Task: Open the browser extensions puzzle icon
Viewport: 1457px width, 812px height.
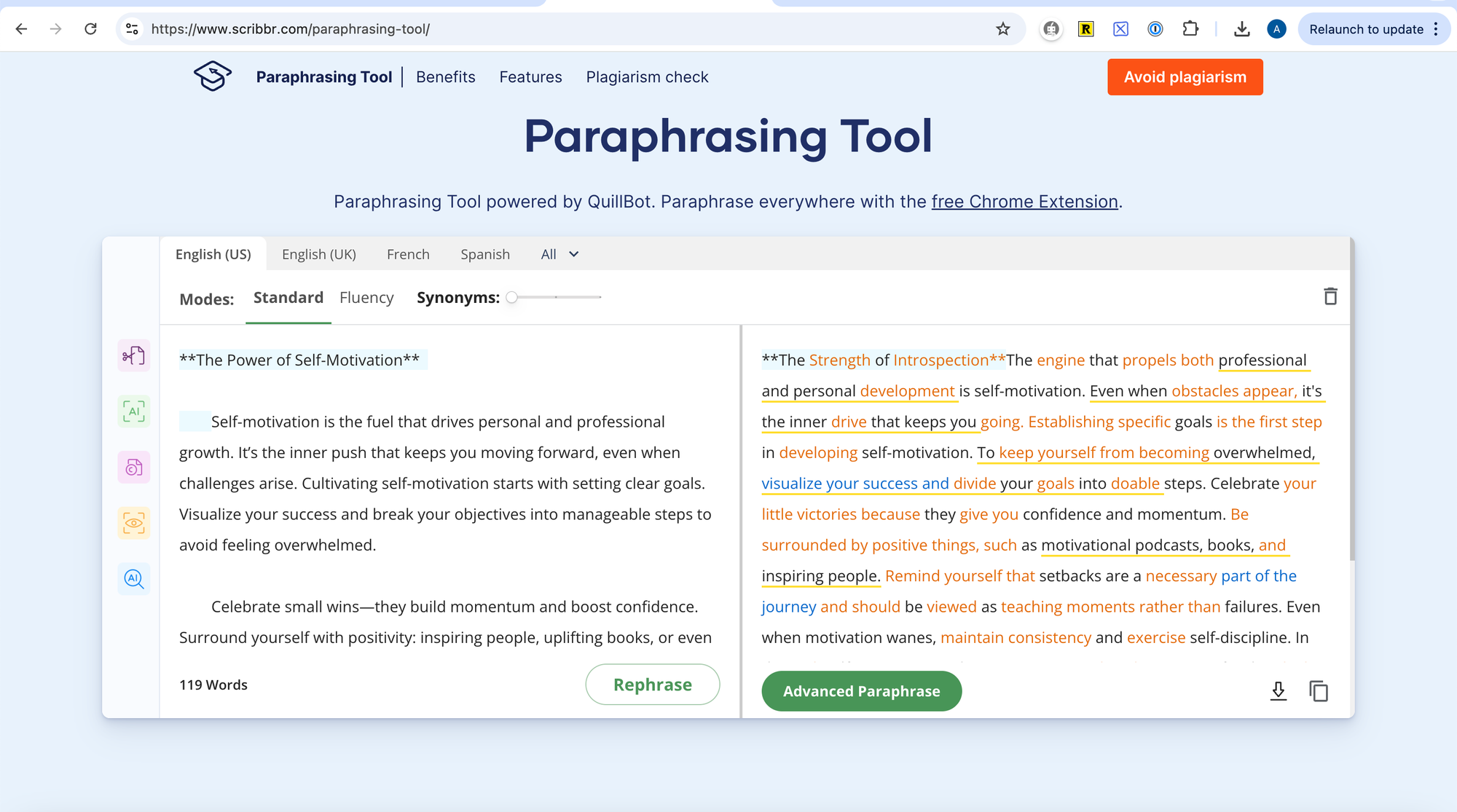Action: tap(1190, 29)
